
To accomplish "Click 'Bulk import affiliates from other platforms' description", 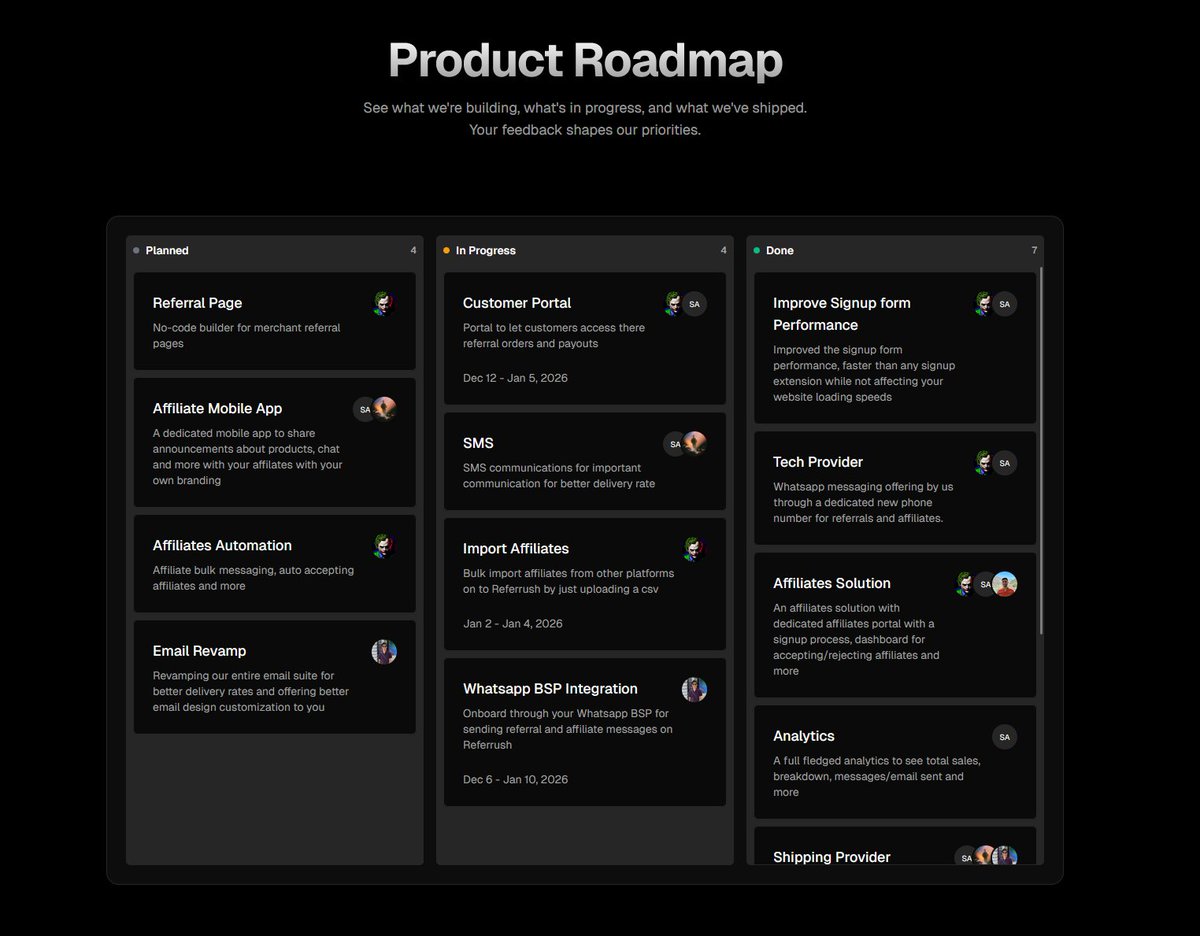I will click(x=568, y=581).
